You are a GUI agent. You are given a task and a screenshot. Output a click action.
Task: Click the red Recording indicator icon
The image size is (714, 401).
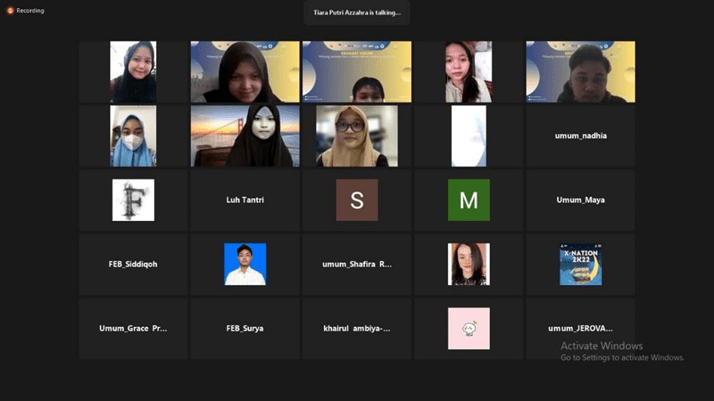click(10, 11)
